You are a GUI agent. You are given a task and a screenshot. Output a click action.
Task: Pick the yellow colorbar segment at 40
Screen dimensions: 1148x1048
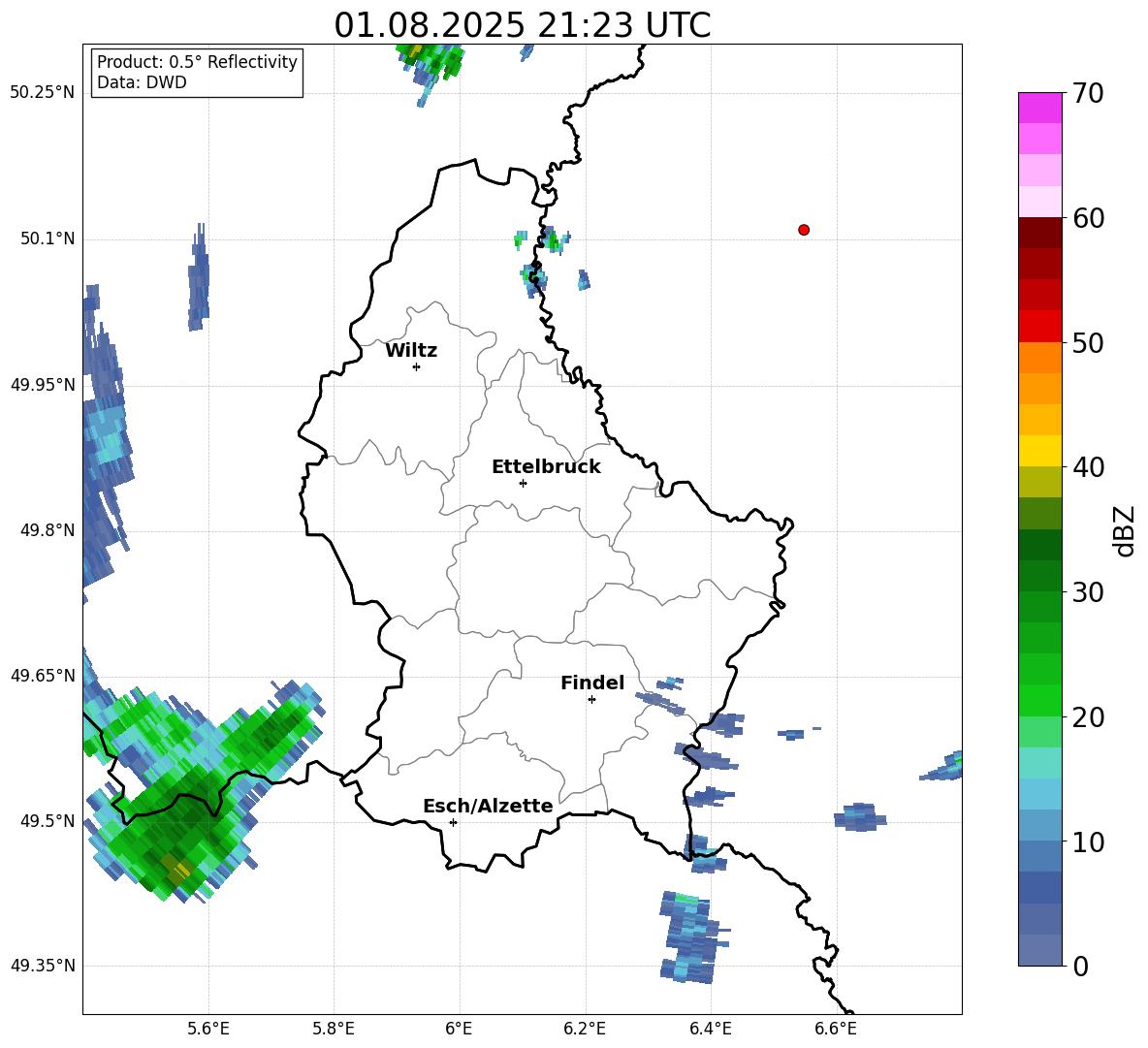(1039, 451)
